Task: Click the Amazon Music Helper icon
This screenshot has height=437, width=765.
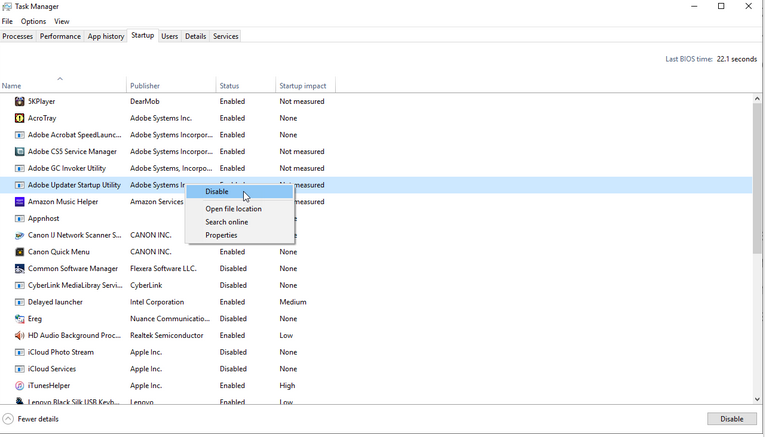Action: tap(20, 201)
